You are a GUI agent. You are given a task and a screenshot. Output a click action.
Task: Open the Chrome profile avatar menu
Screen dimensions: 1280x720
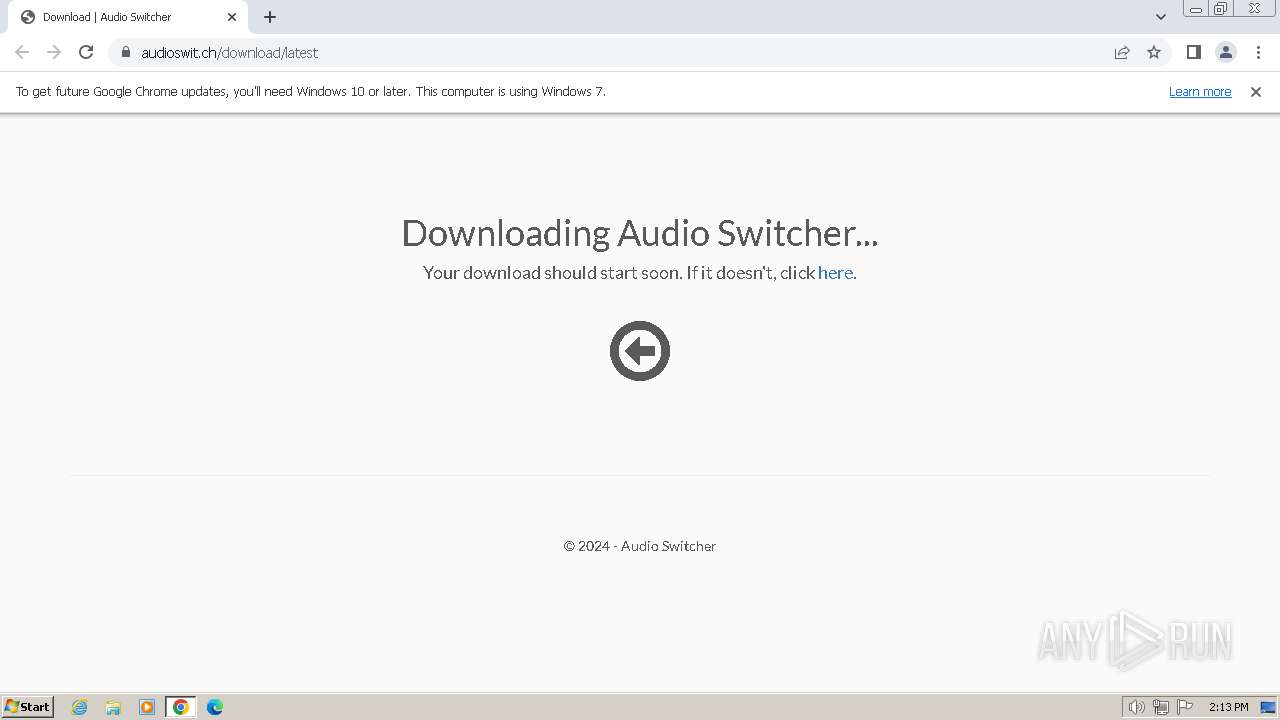click(x=1225, y=52)
